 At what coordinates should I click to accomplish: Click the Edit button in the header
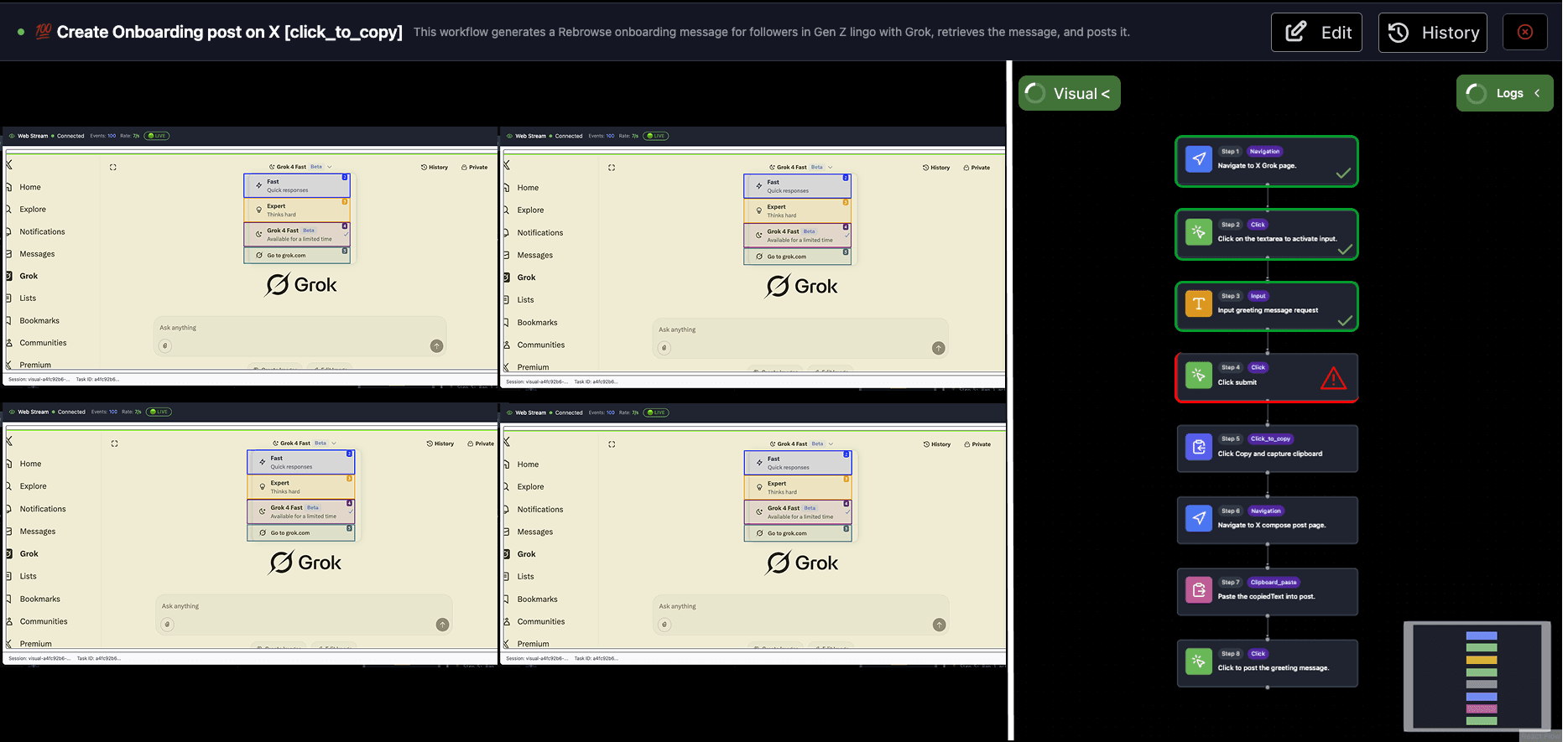[1315, 33]
